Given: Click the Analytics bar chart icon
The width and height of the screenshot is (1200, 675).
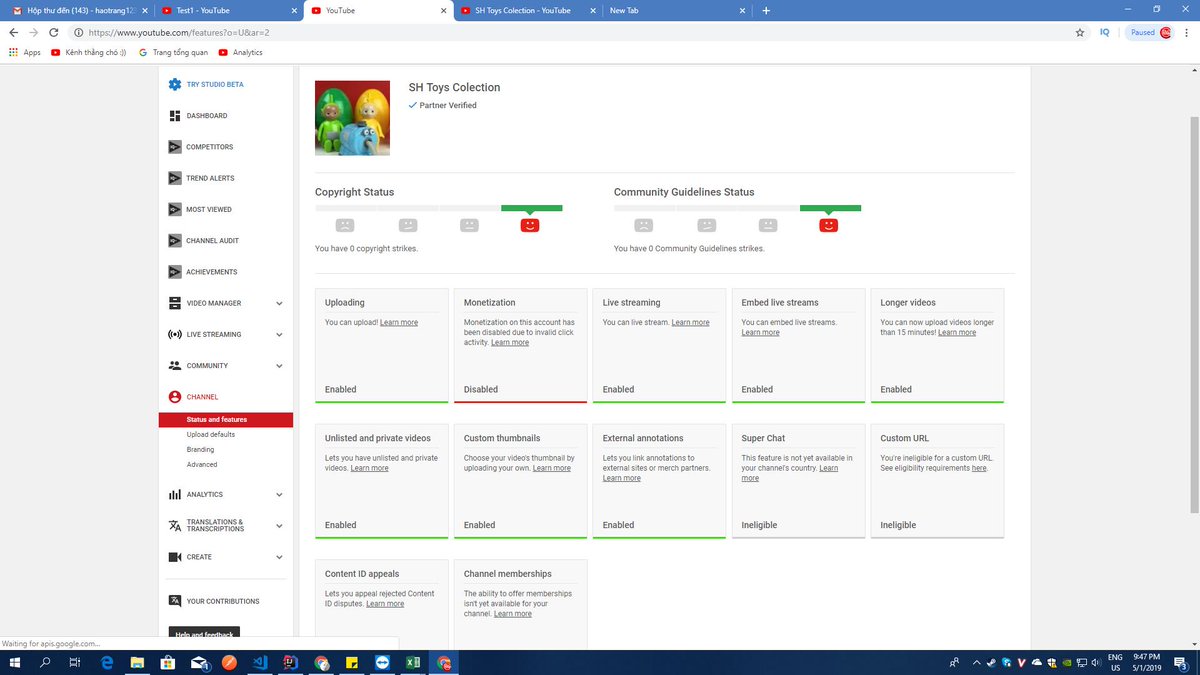Looking at the screenshot, I should pyautogui.click(x=175, y=495).
